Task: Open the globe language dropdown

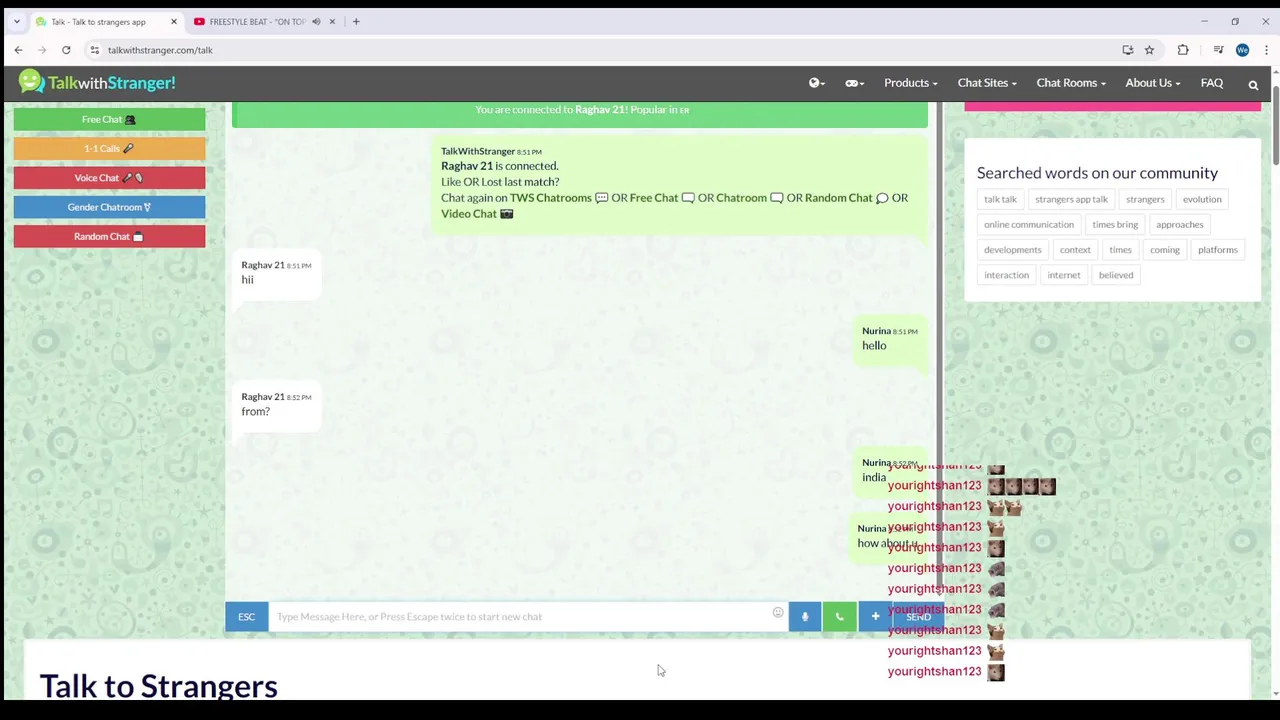Action: 816,83
